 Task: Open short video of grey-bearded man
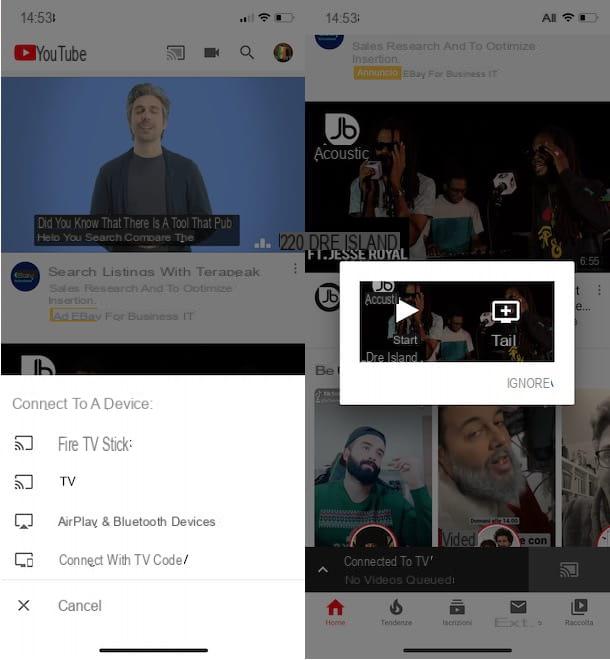497,476
